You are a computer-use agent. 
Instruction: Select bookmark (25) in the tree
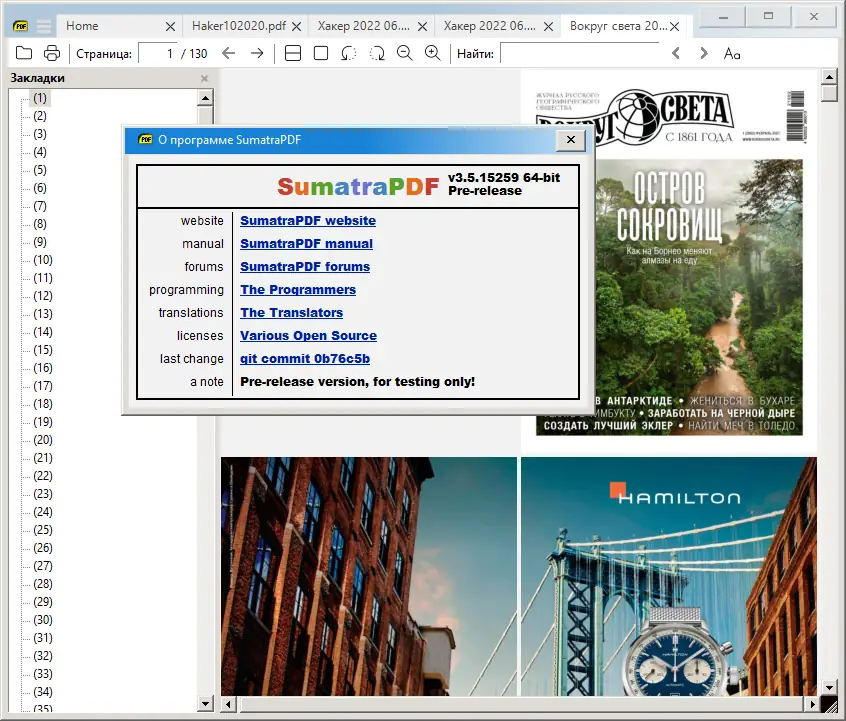[43, 530]
